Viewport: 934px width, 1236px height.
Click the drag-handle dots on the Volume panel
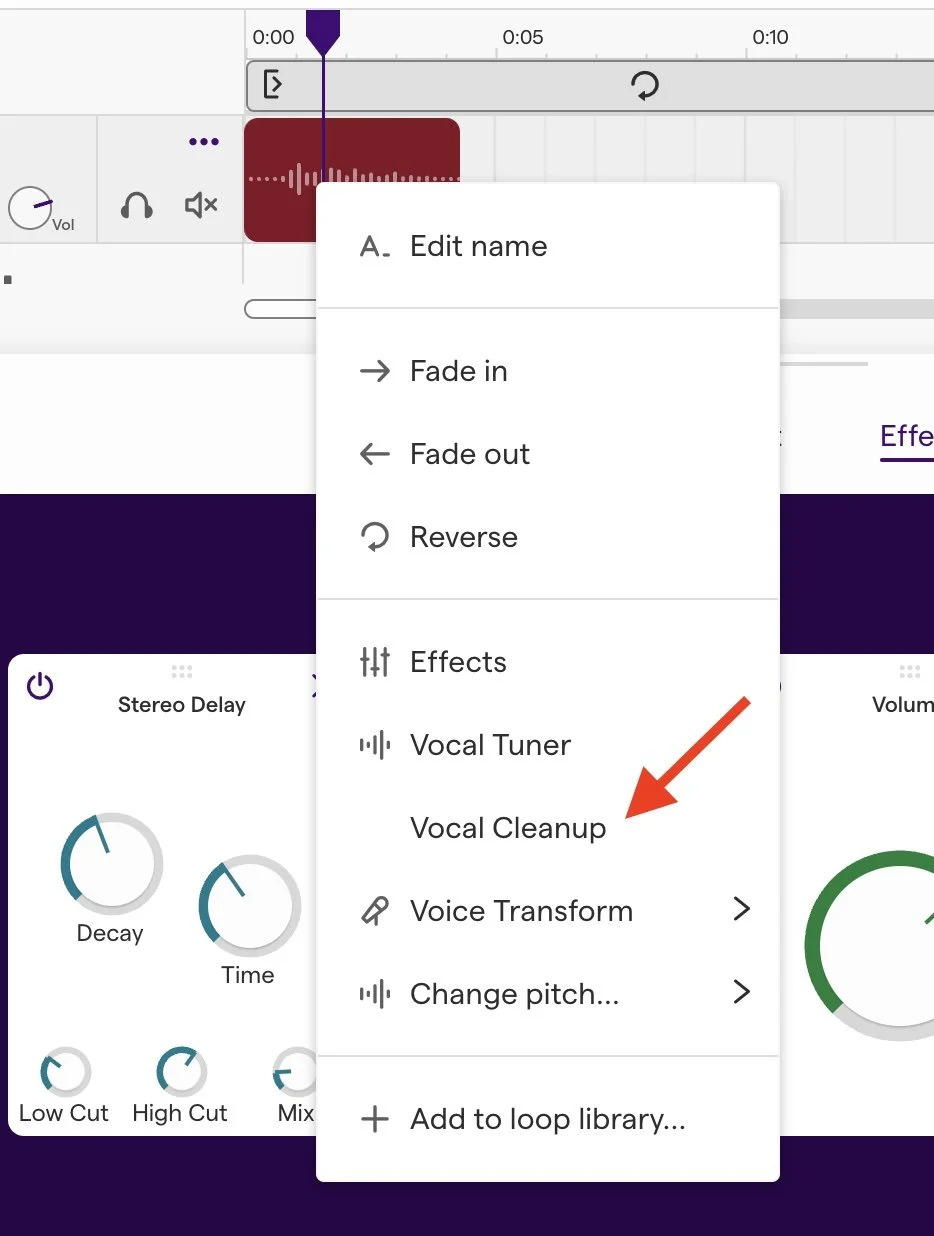pos(908,673)
